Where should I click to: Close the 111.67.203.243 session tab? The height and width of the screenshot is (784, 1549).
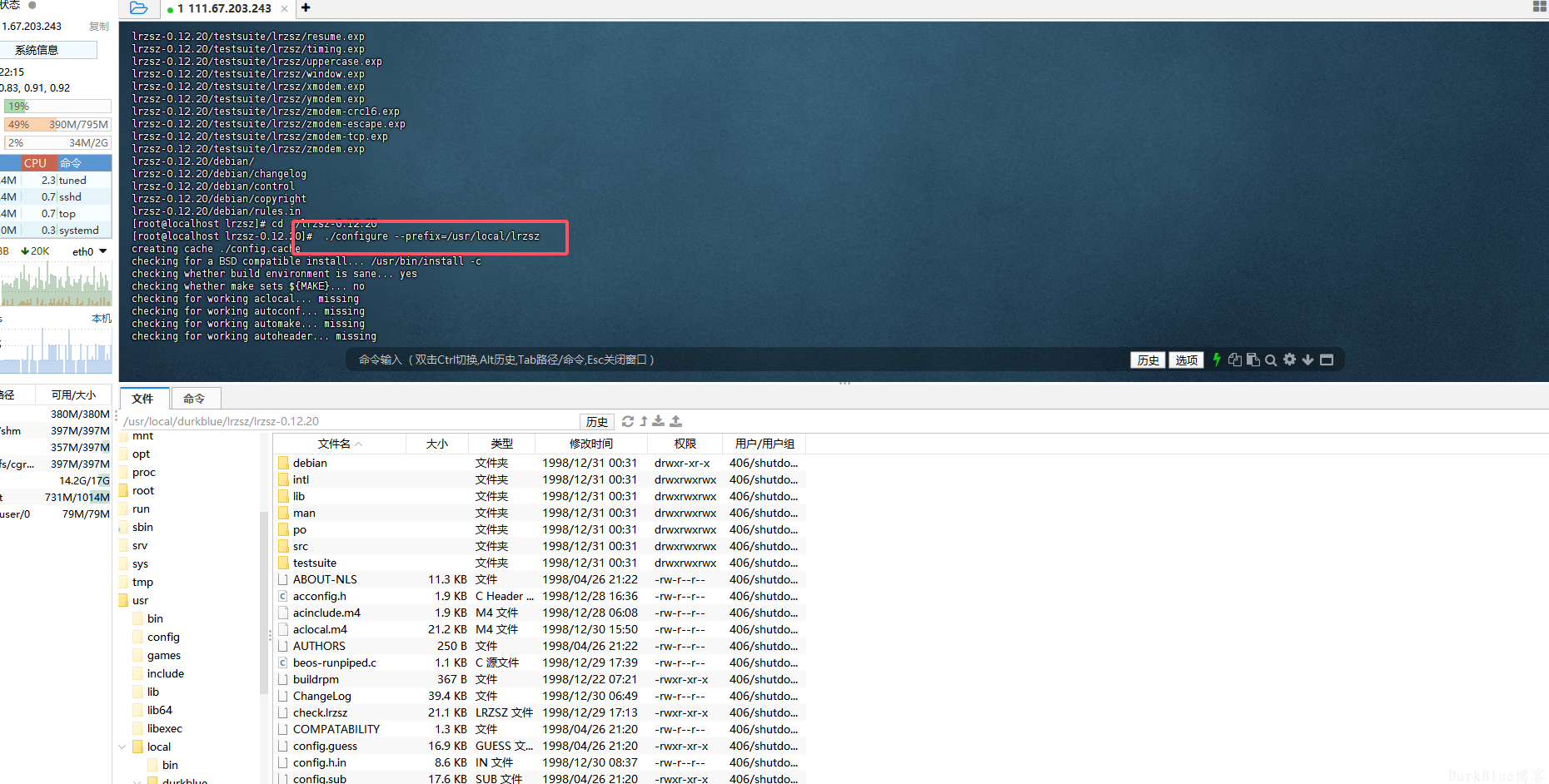point(284,9)
